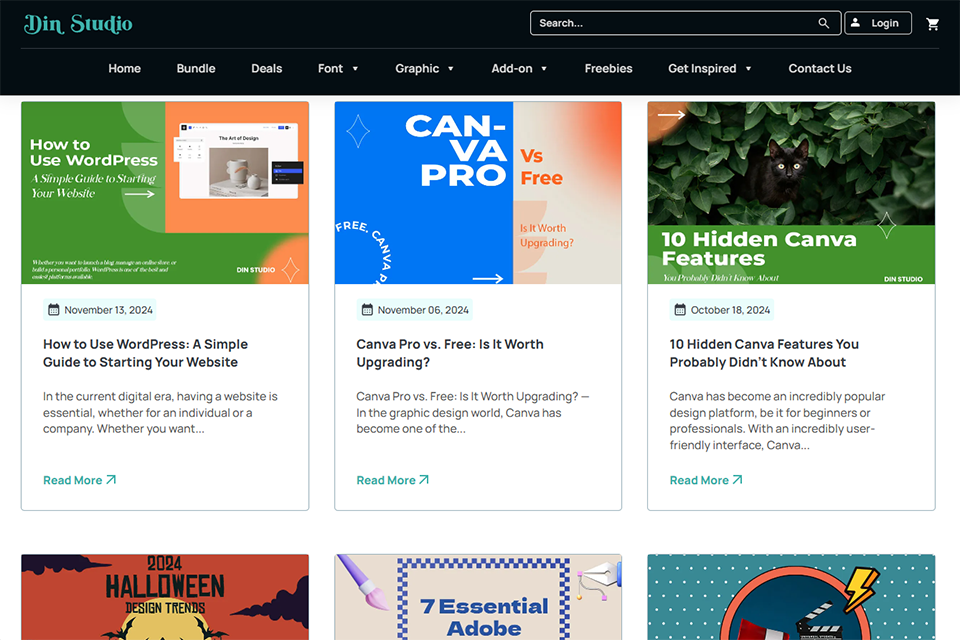Click the user icon in Login button
960x640 pixels.
(x=855, y=23)
